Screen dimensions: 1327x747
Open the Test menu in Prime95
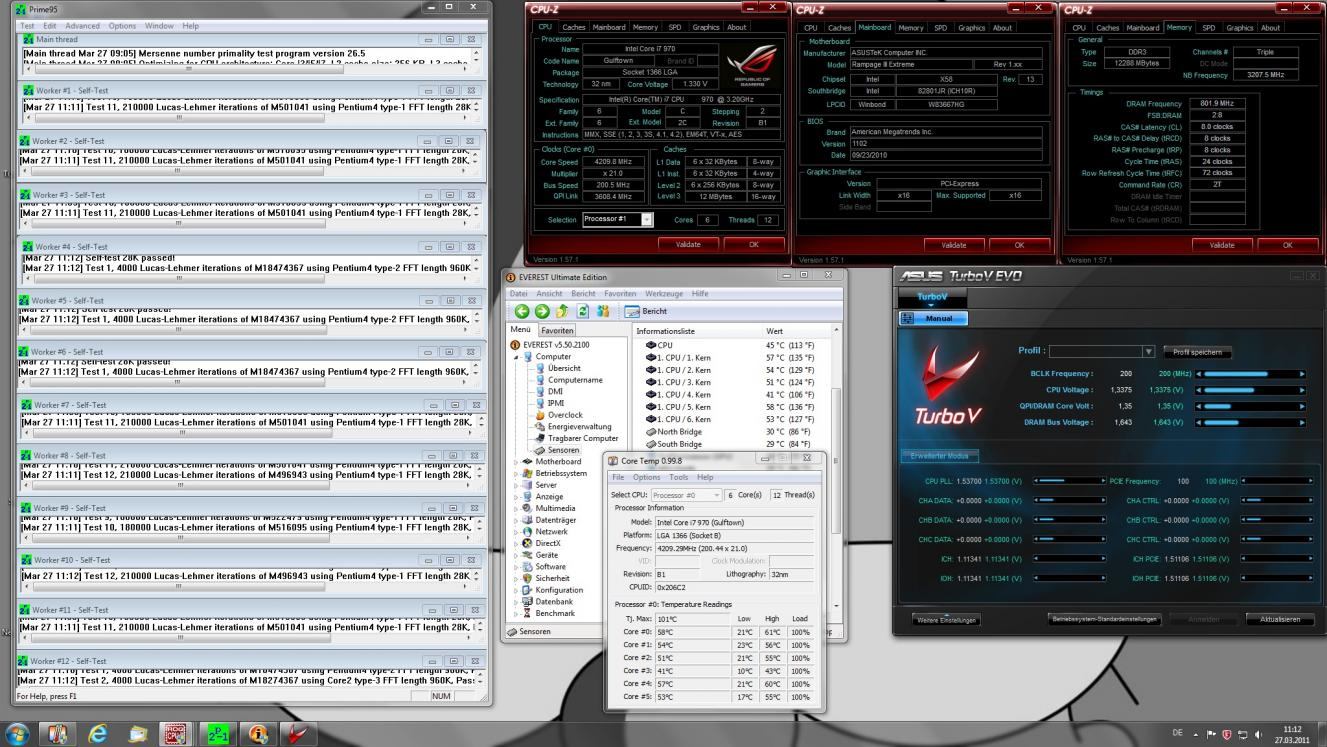coord(27,25)
